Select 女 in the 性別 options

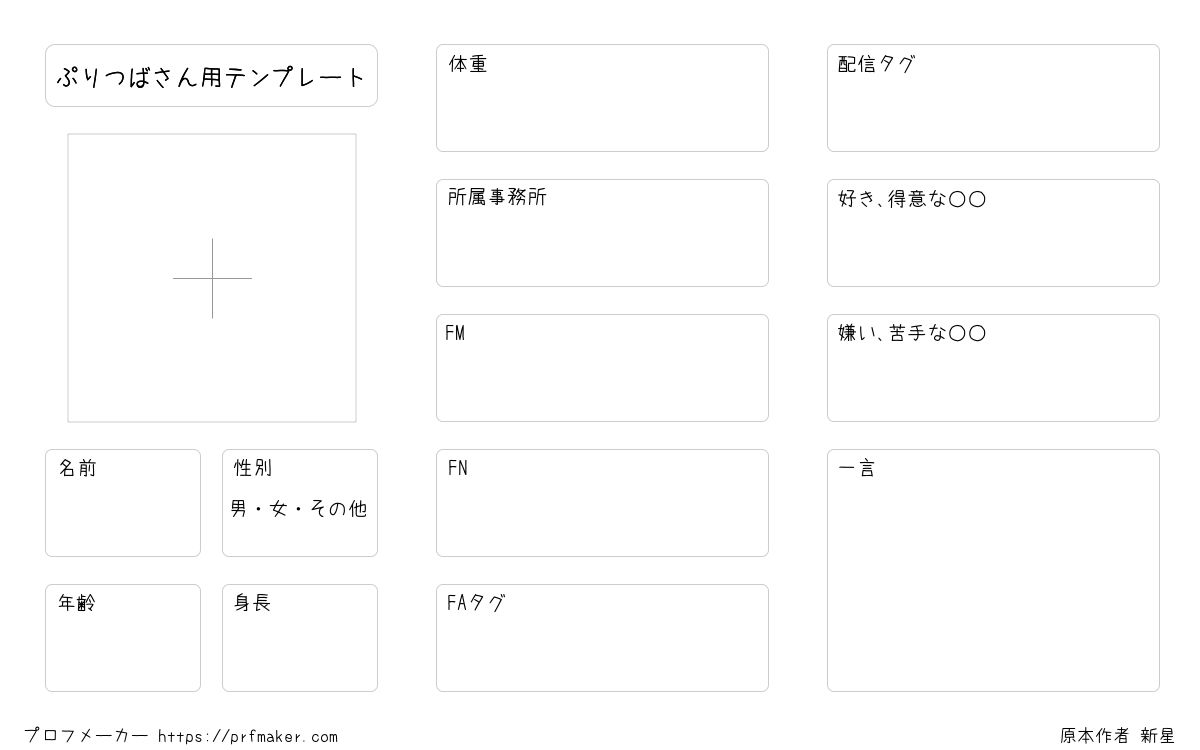click(279, 509)
